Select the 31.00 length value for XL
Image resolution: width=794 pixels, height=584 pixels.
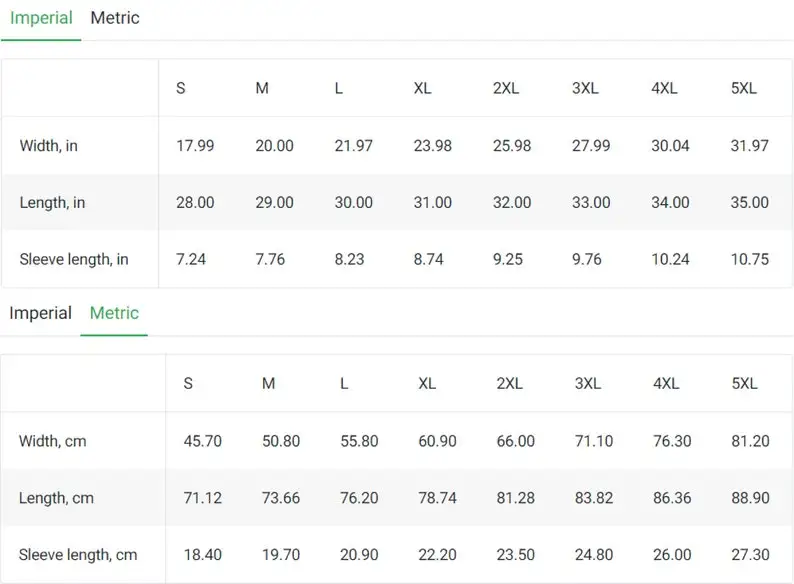433,203
